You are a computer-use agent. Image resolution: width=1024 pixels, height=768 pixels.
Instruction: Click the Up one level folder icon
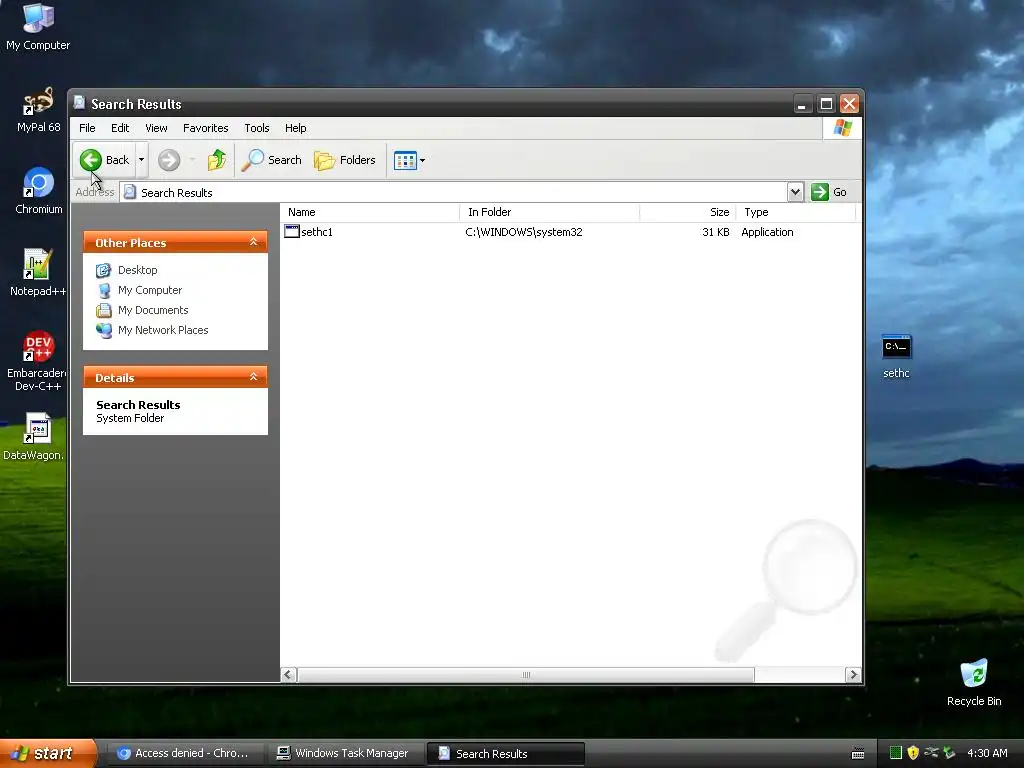click(217, 160)
